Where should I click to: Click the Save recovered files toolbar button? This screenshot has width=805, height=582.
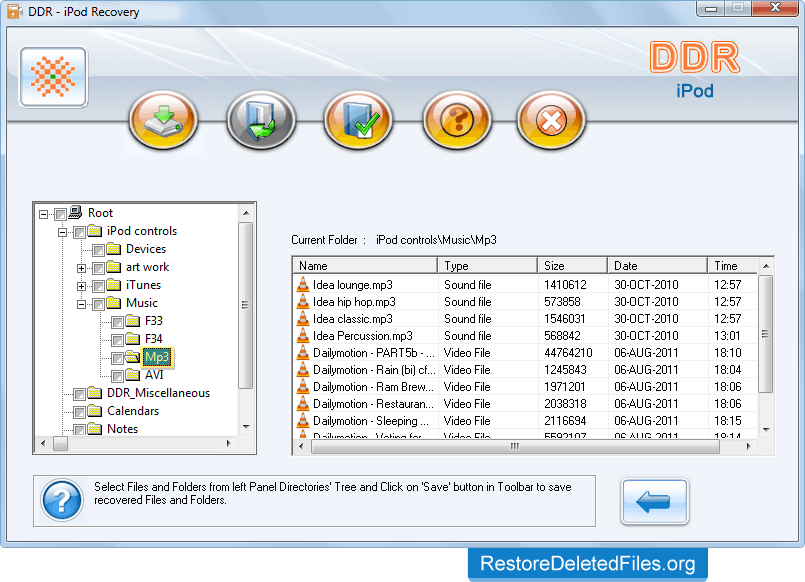pyautogui.click(x=163, y=121)
